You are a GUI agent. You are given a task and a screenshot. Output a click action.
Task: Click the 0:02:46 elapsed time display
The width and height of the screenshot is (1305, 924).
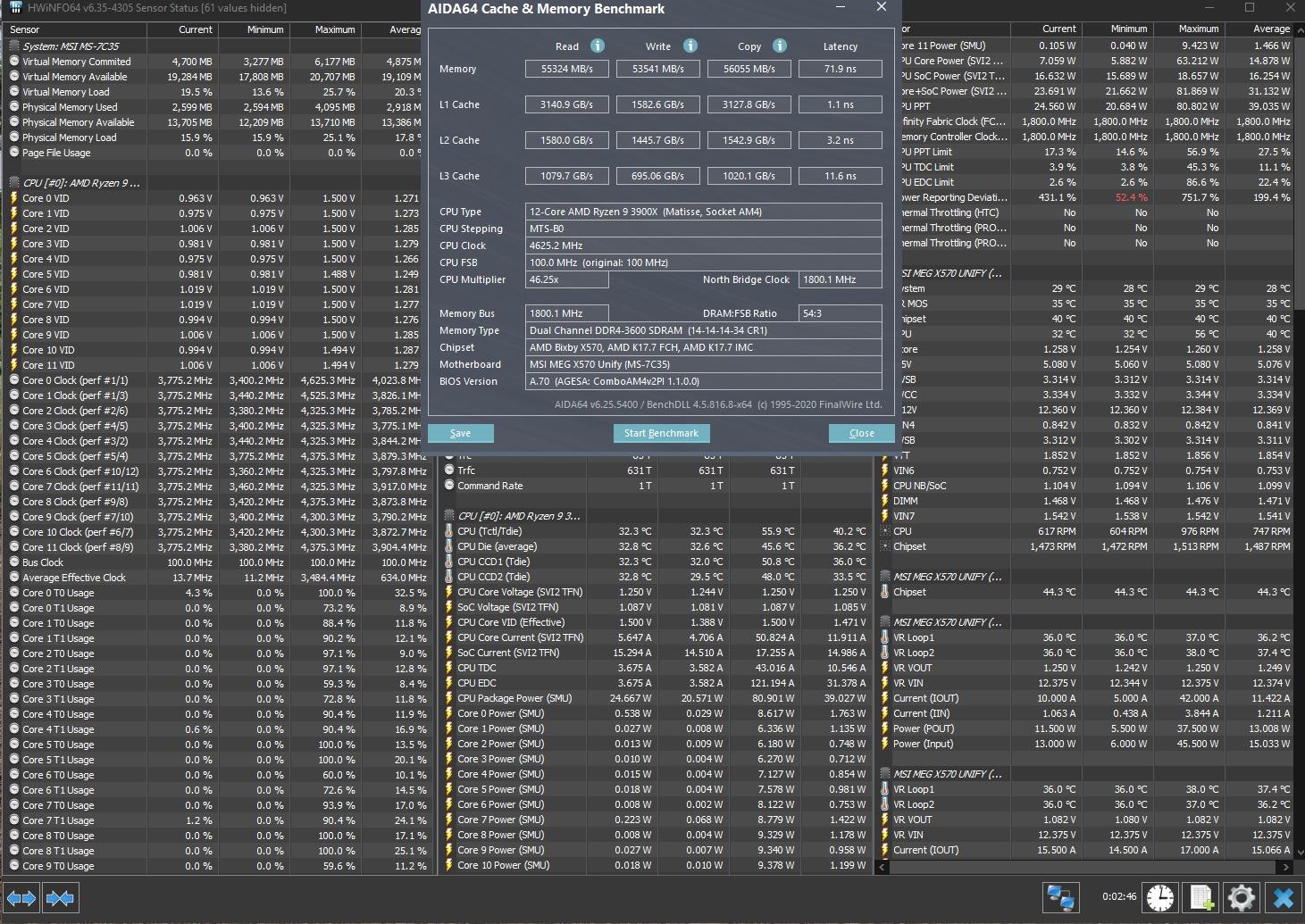point(1118,897)
